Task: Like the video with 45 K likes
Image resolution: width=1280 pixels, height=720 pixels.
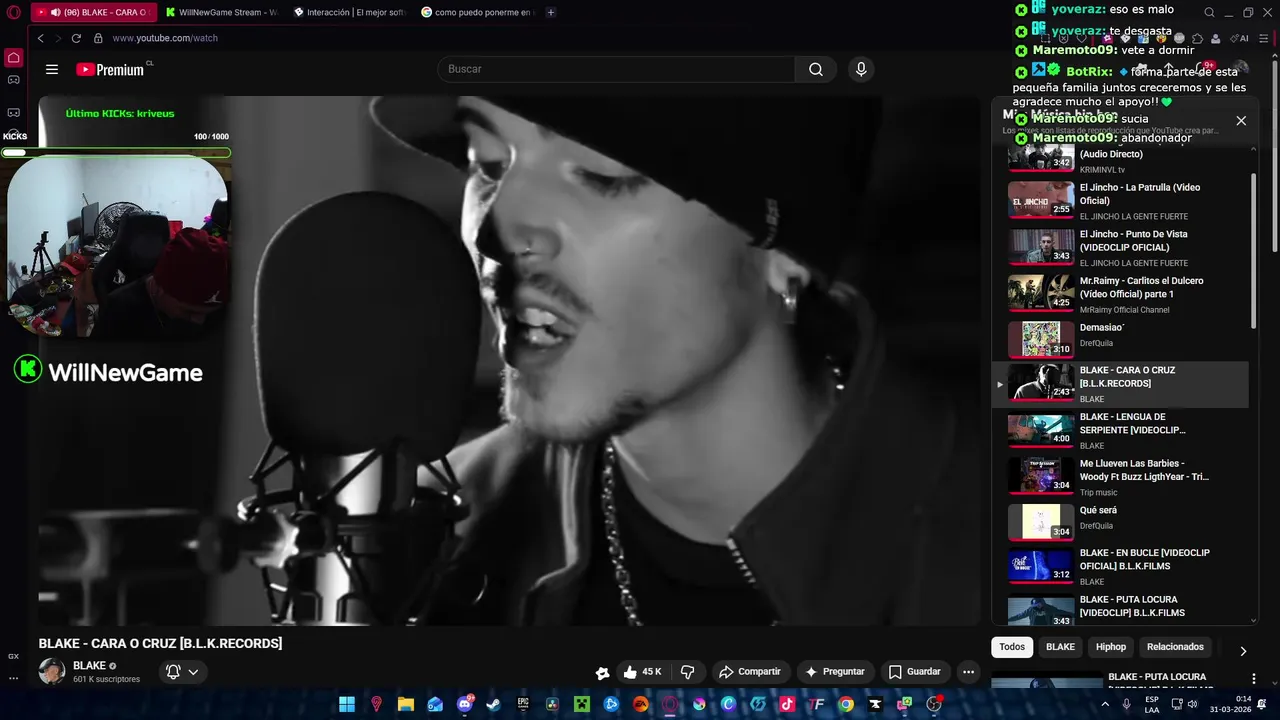Action: 641,672
